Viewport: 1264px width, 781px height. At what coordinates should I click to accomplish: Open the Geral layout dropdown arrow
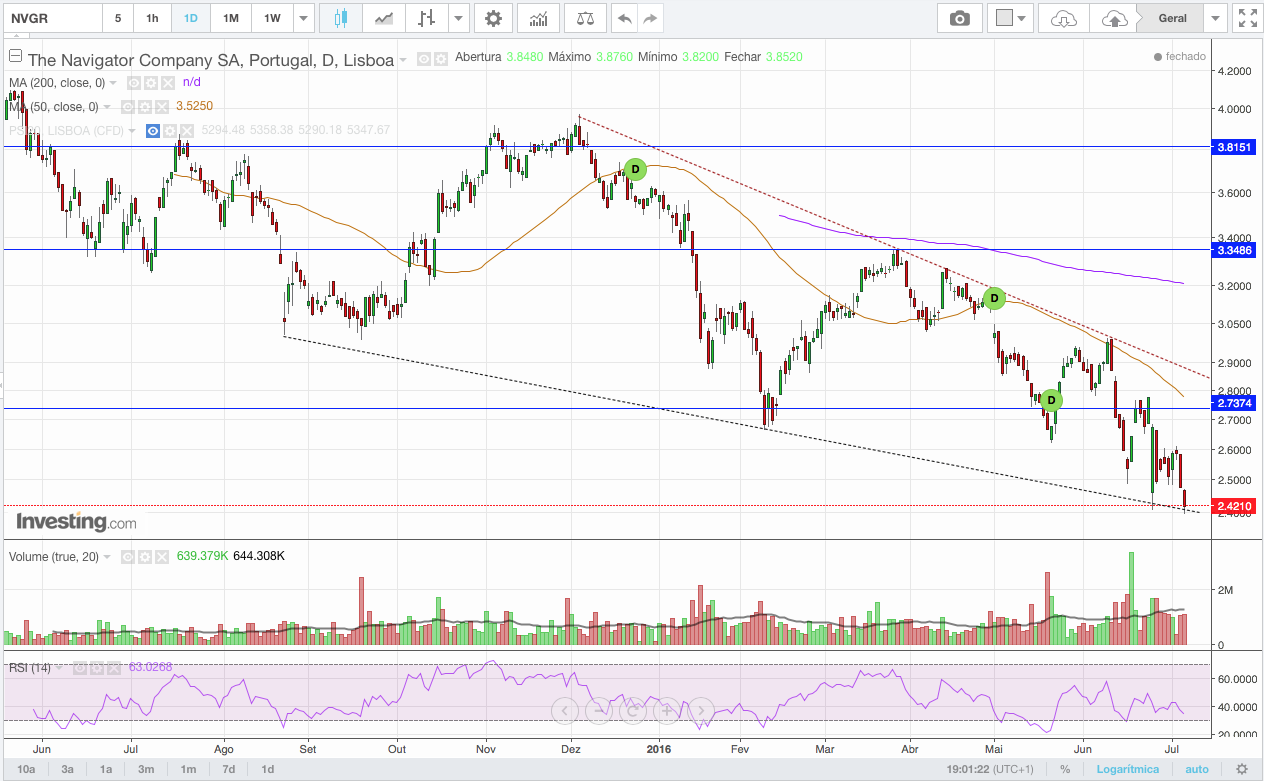(x=1216, y=18)
